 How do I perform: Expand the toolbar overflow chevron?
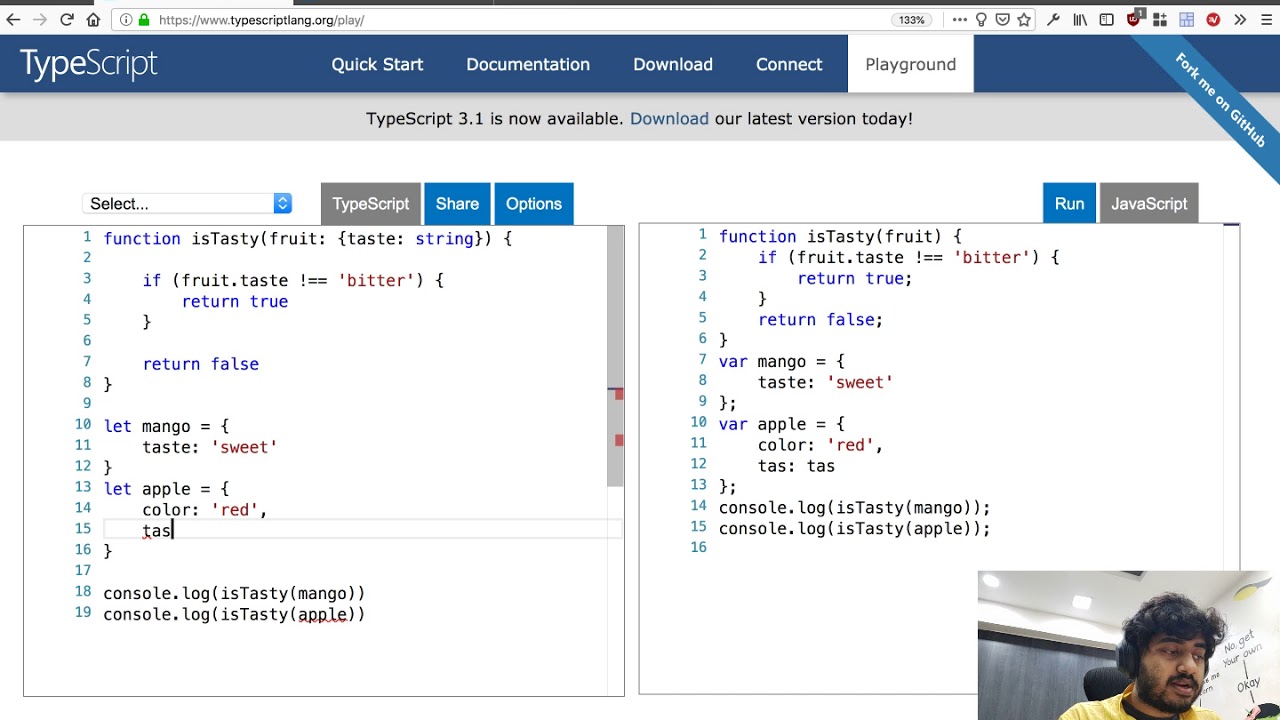coord(1240,20)
